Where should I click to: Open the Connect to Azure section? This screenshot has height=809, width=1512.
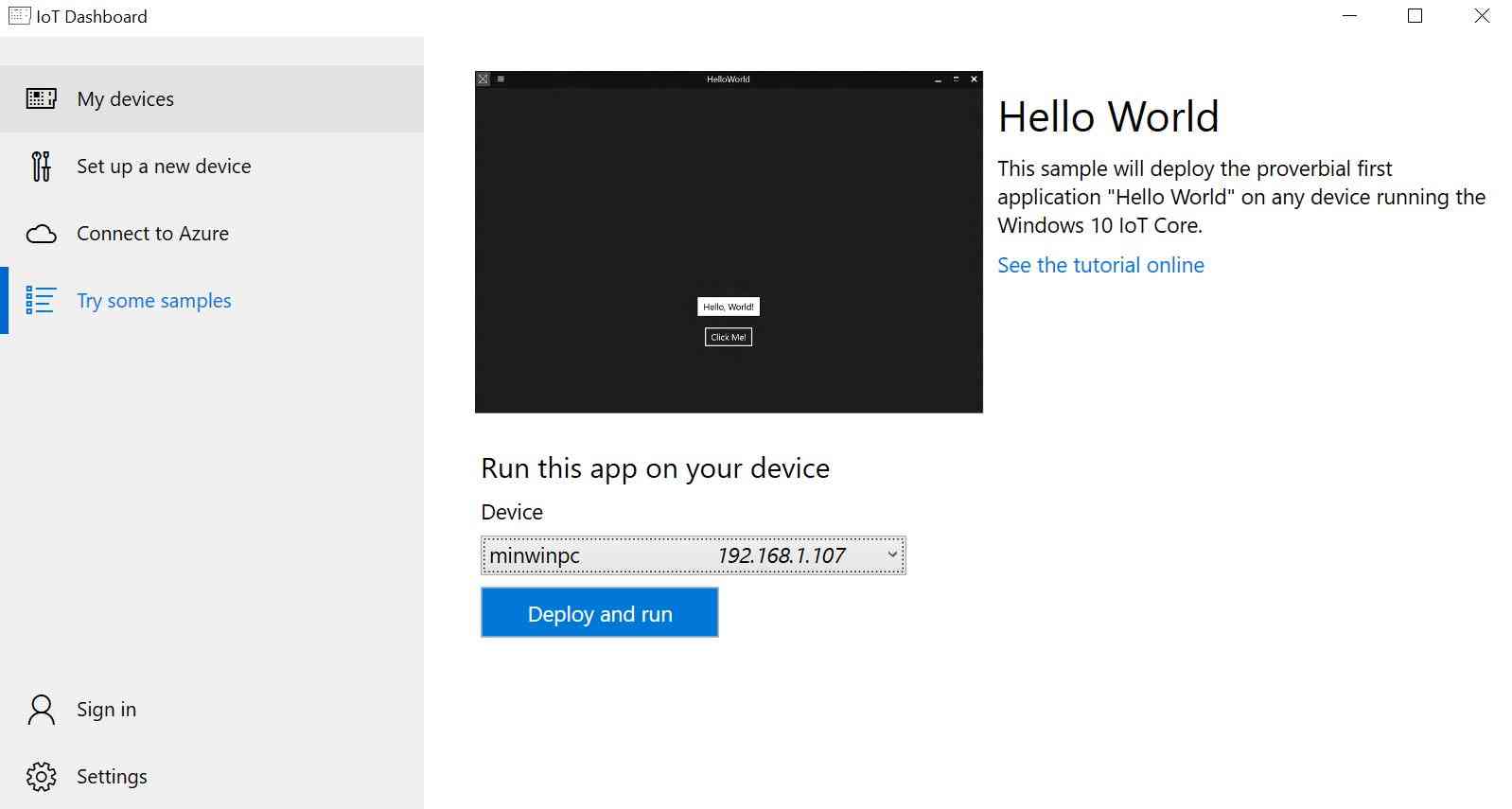(212, 234)
